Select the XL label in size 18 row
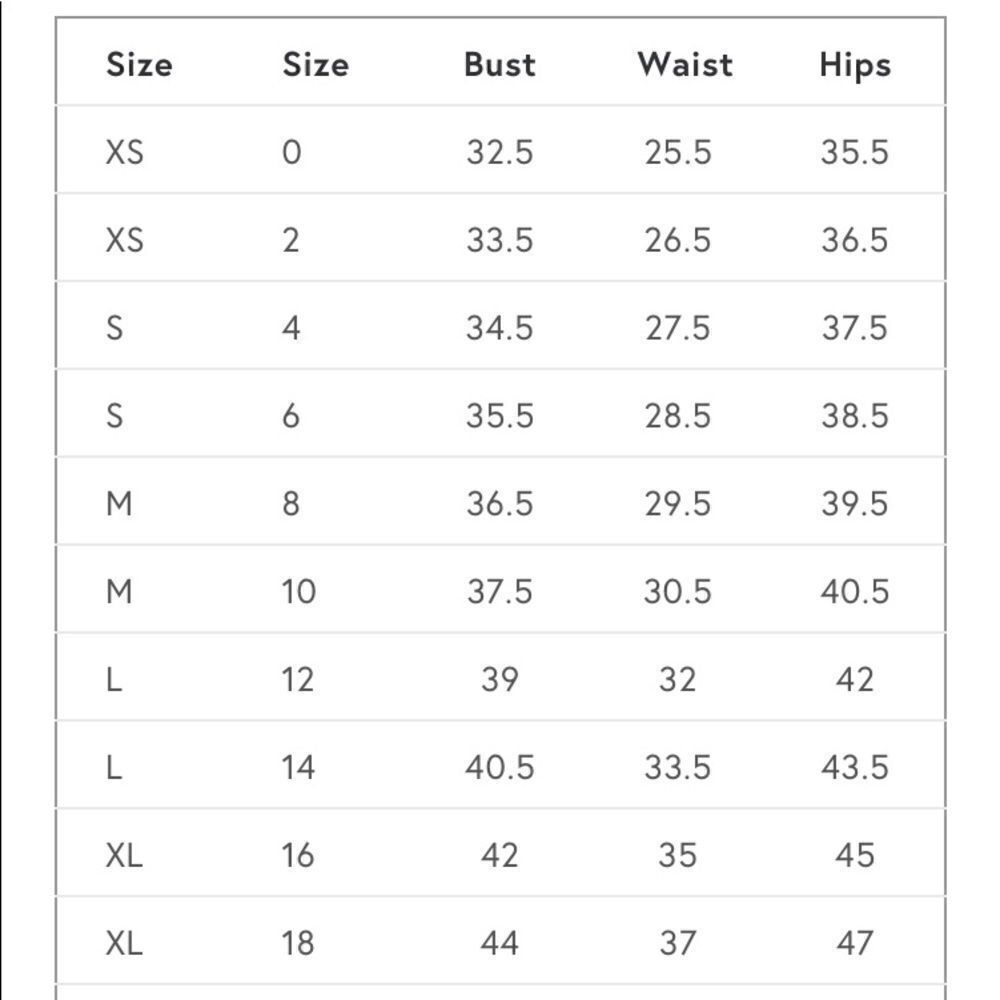The image size is (1000, 1000). pyautogui.click(x=124, y=943)
